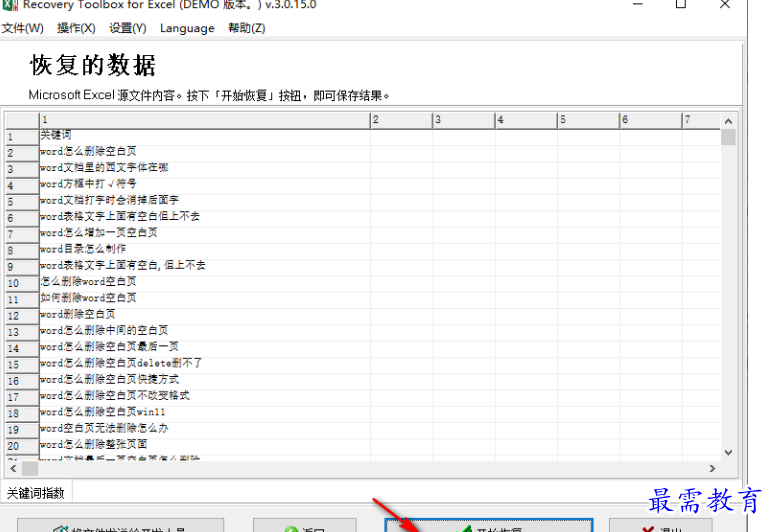770x532 pixels.
Task: Click cell '怎么删除word空白页'
Action: click(x=204, y=282)
